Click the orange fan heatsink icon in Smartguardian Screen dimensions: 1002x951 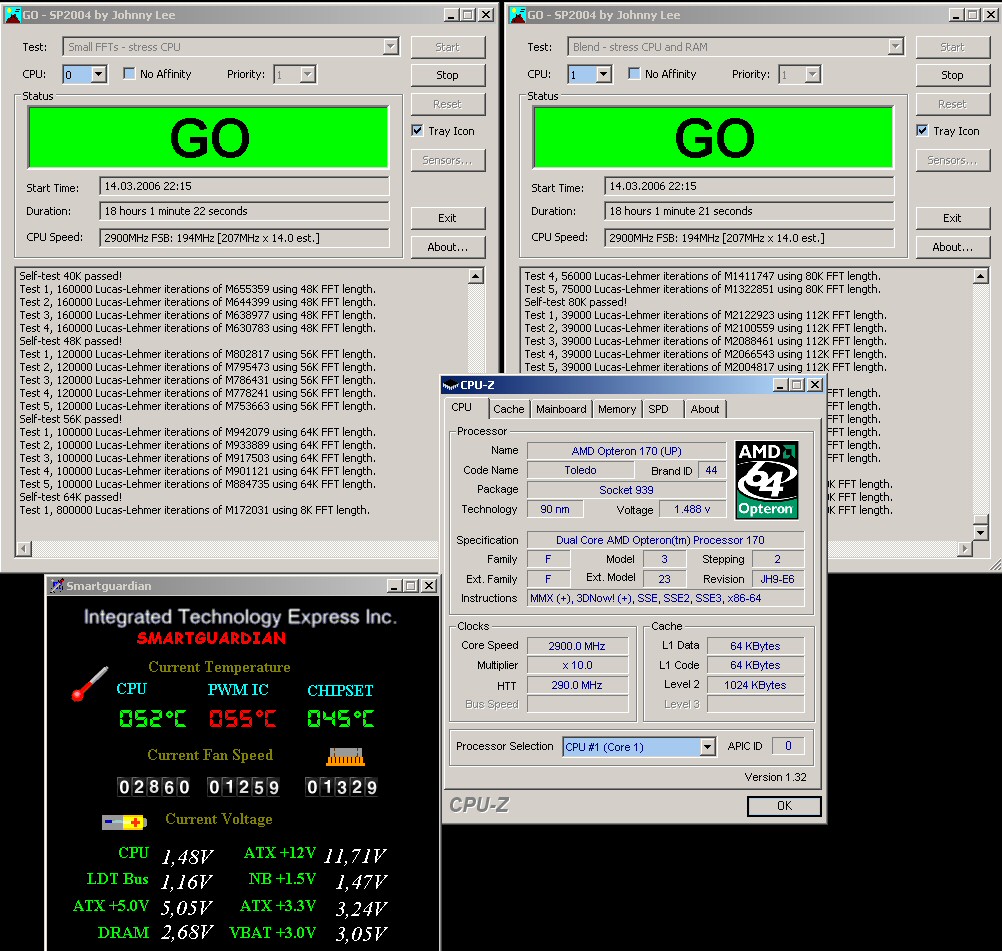click(345, 757)
